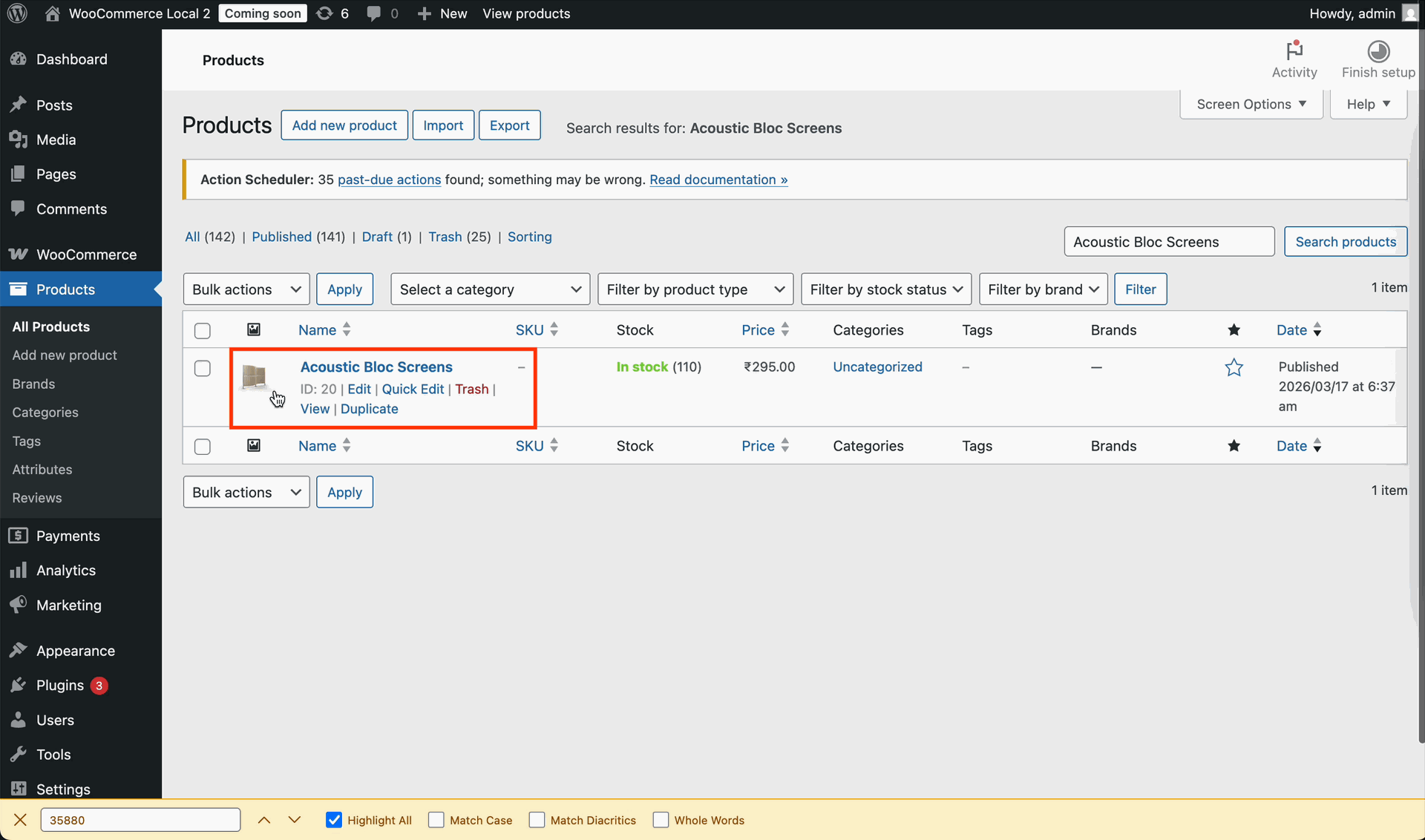The image size is (1425, 840).
Task: Open the past-due actions link
Action: pos(389,180)
